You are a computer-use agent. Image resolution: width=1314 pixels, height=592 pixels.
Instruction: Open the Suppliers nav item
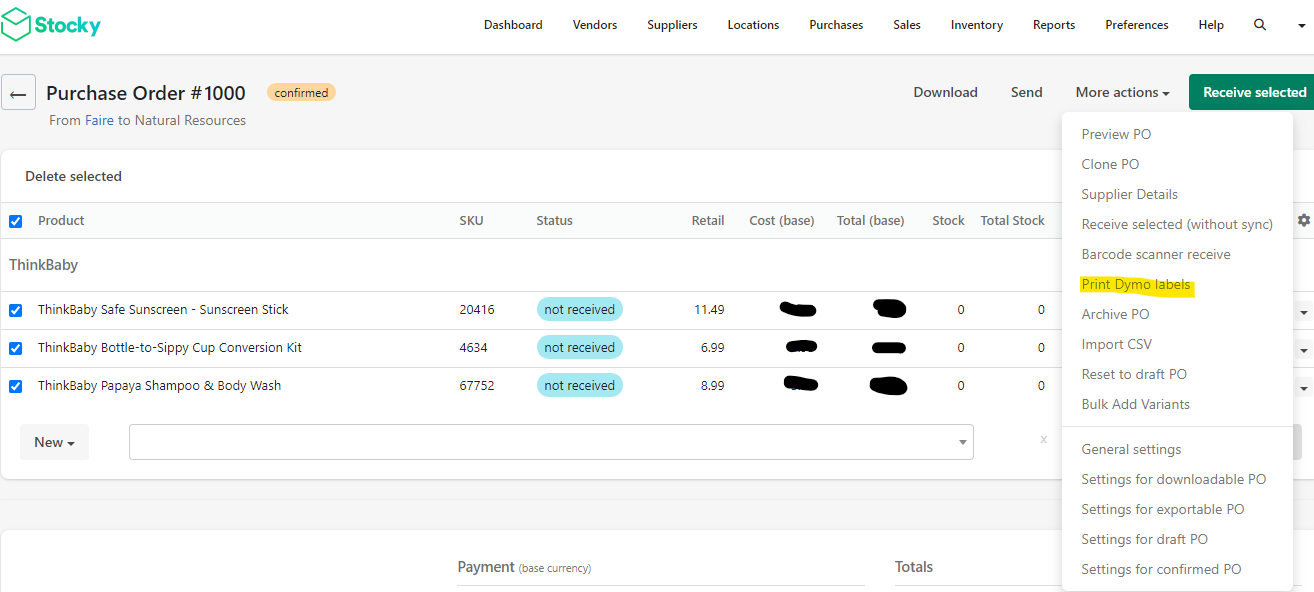click(672, 25)
